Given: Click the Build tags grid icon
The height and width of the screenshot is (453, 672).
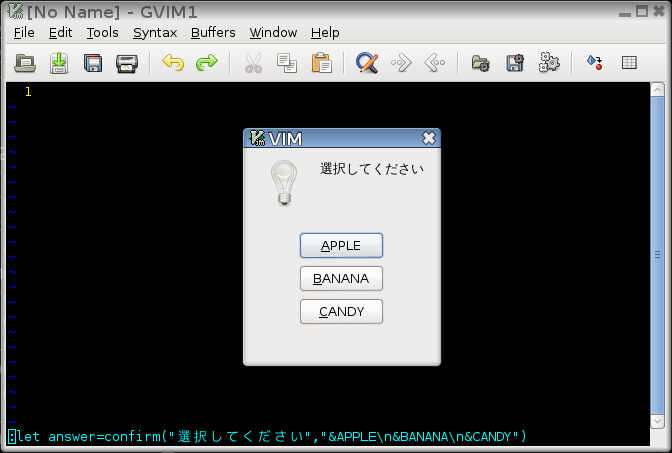Looking at the screenshot, I should click(629, 63).
